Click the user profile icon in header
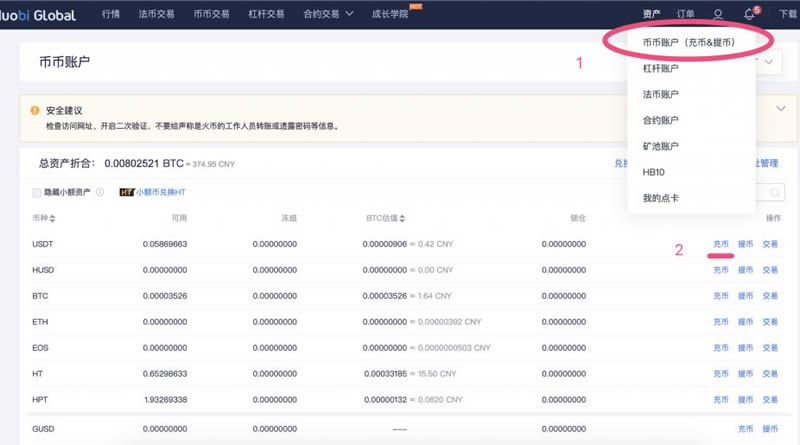The width and height of the screenshot is (800, 445). point(718,14)
